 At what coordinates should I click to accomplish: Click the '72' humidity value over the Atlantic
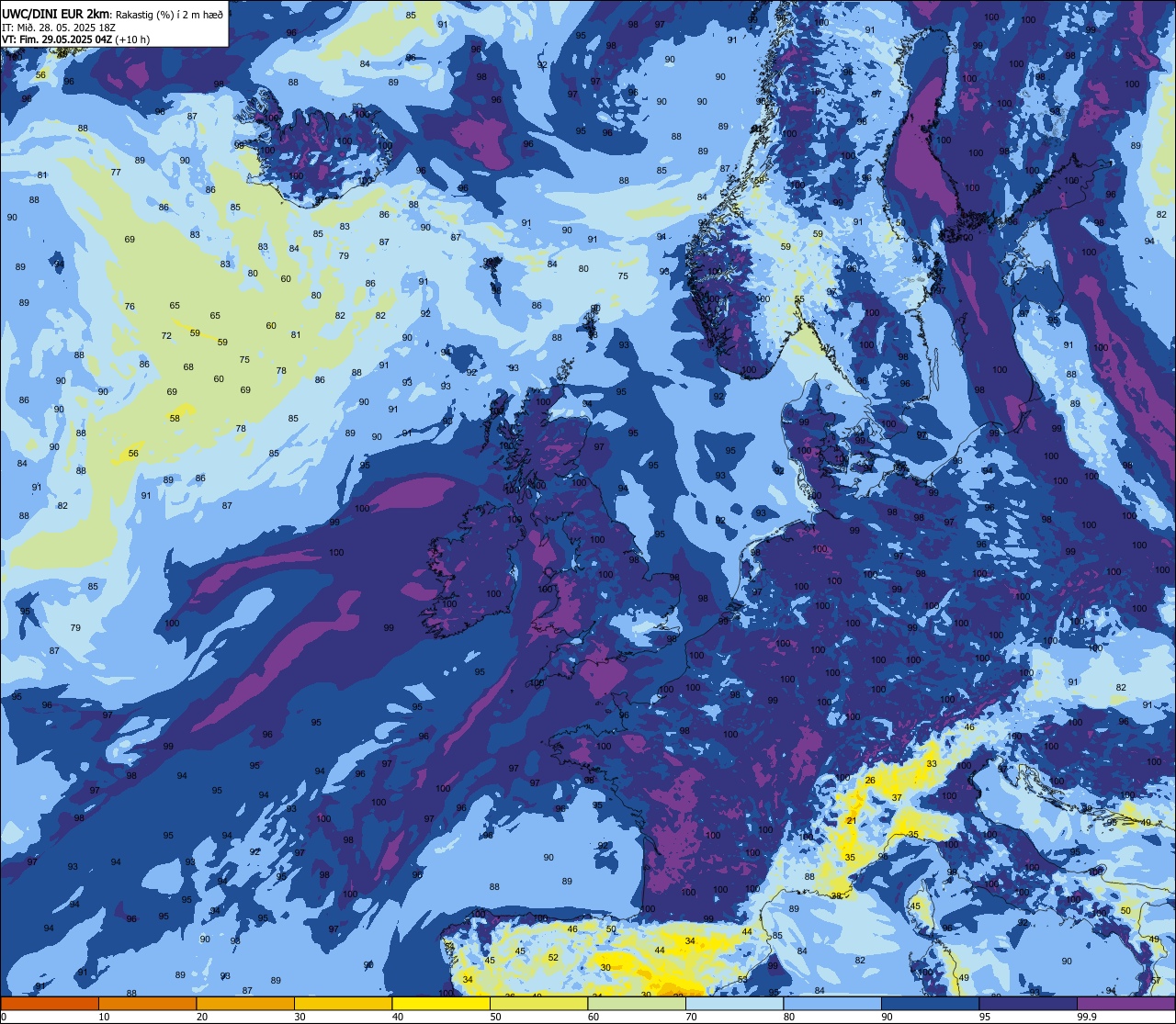tap(166, 336)
